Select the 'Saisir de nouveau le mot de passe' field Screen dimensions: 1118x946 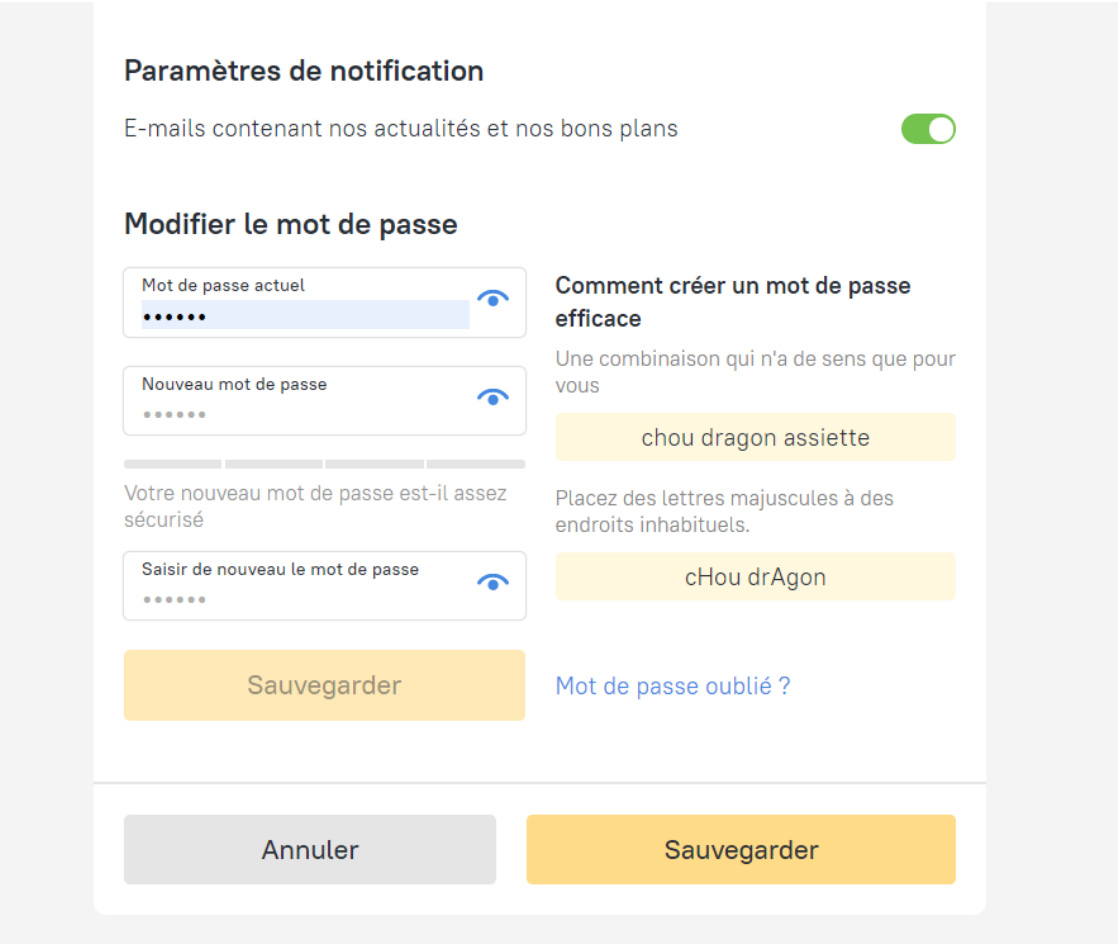[x=305, y=598]
